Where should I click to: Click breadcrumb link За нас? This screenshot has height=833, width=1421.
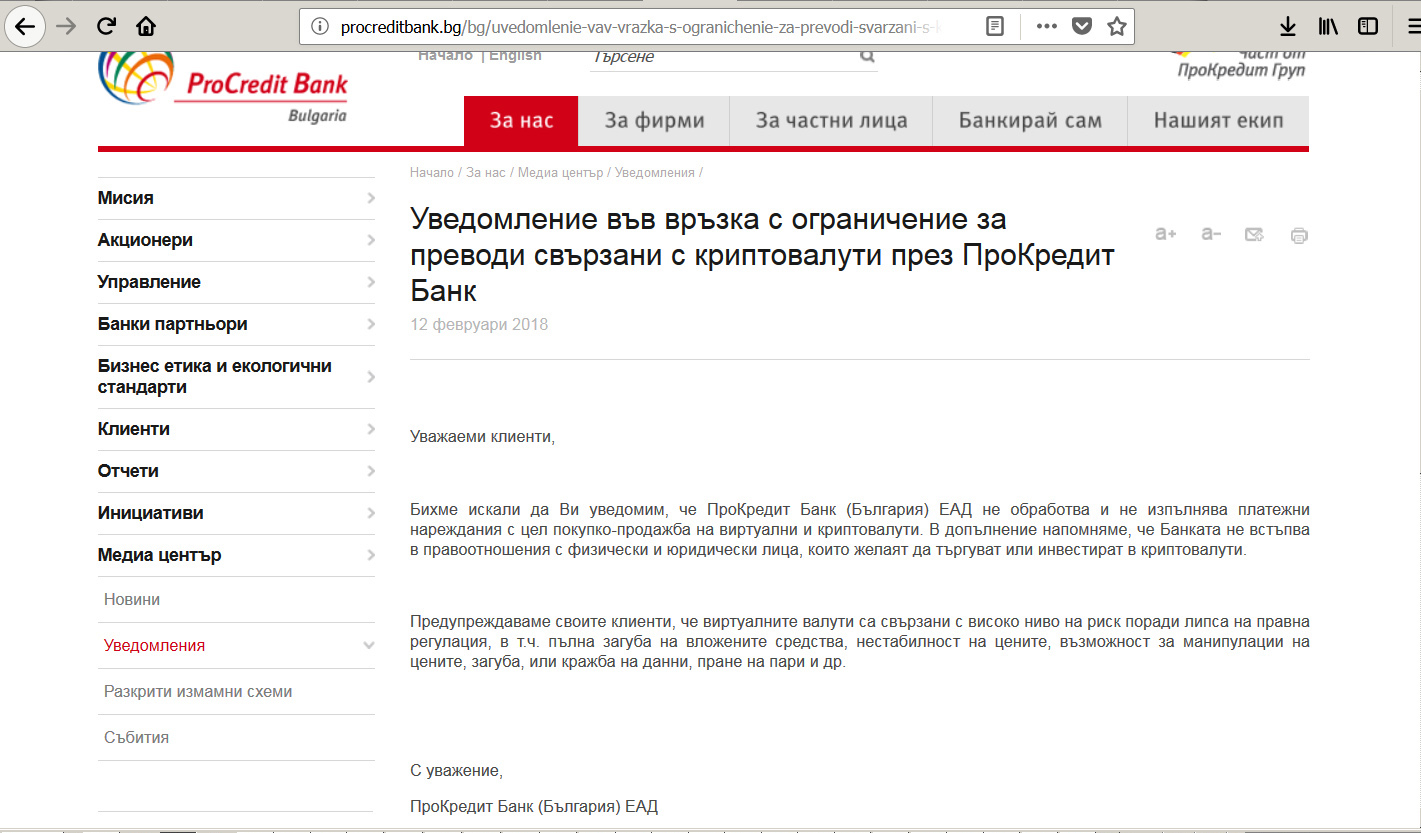coord(486,172)
